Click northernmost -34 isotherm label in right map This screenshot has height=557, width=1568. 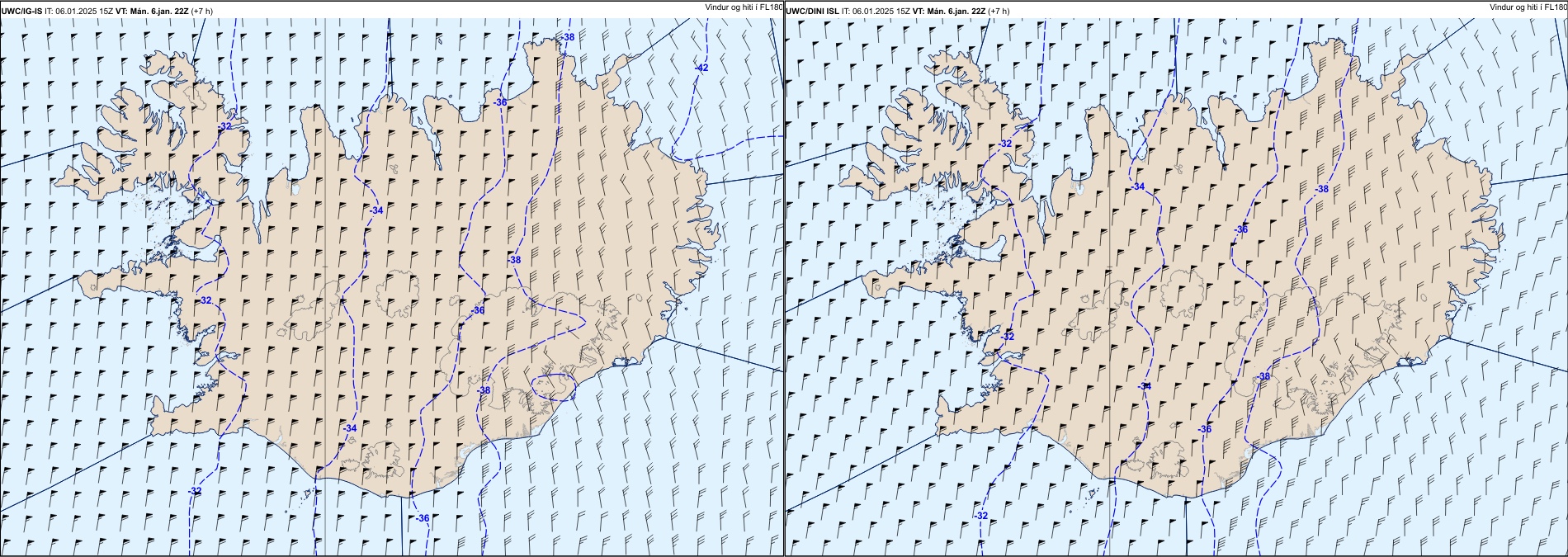1138,187
